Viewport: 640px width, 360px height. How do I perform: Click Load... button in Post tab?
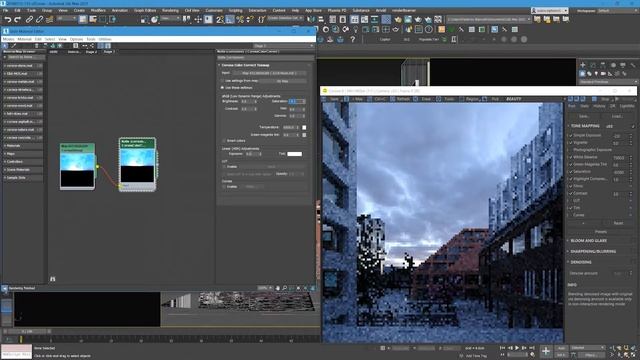coord(617,116)
